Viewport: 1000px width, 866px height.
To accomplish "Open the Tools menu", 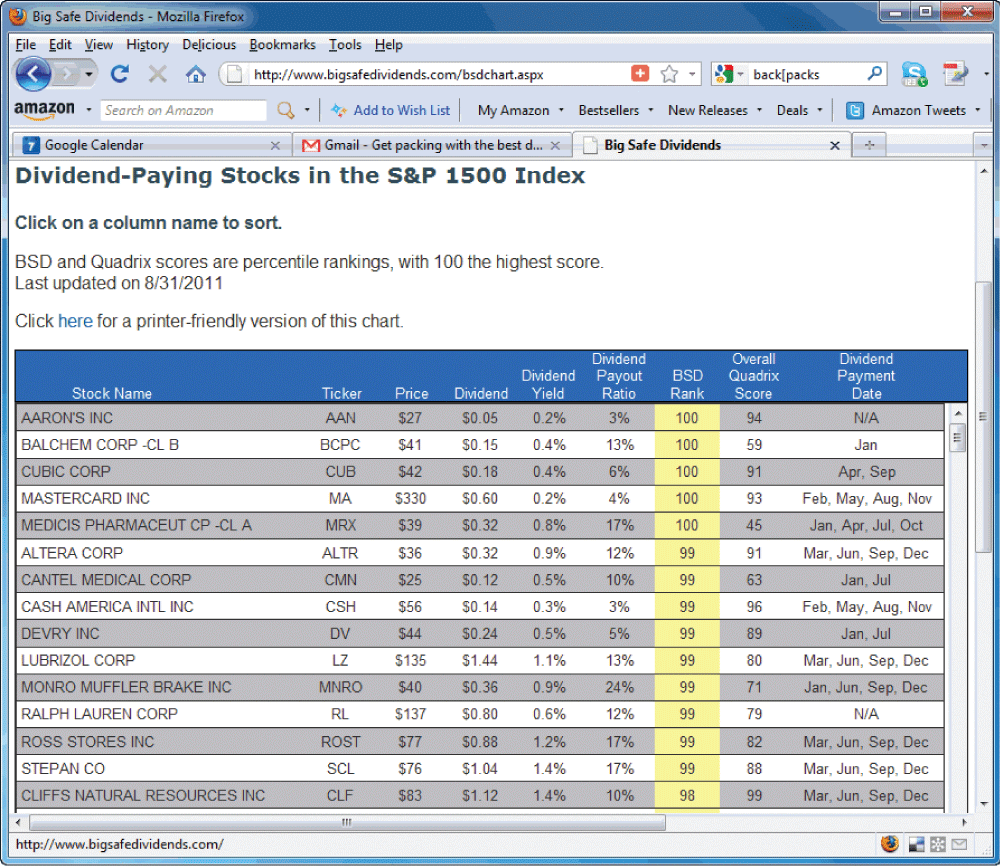I will 345,45.
